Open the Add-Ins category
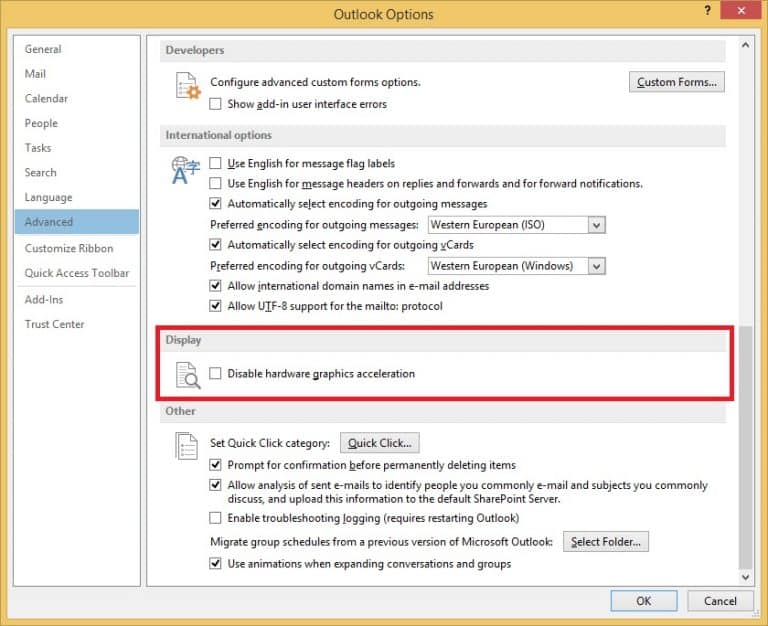Viewport: 768px width, 626px height. click(x=77, y=299)
